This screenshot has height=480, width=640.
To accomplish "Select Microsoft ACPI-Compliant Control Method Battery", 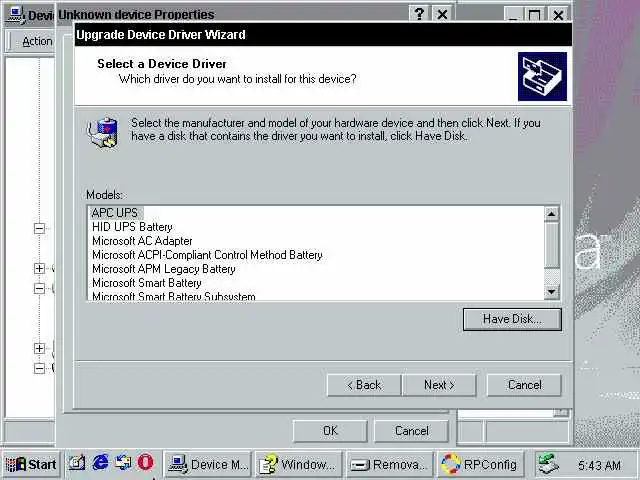I will pyautogui.click(x=207, y=255).
